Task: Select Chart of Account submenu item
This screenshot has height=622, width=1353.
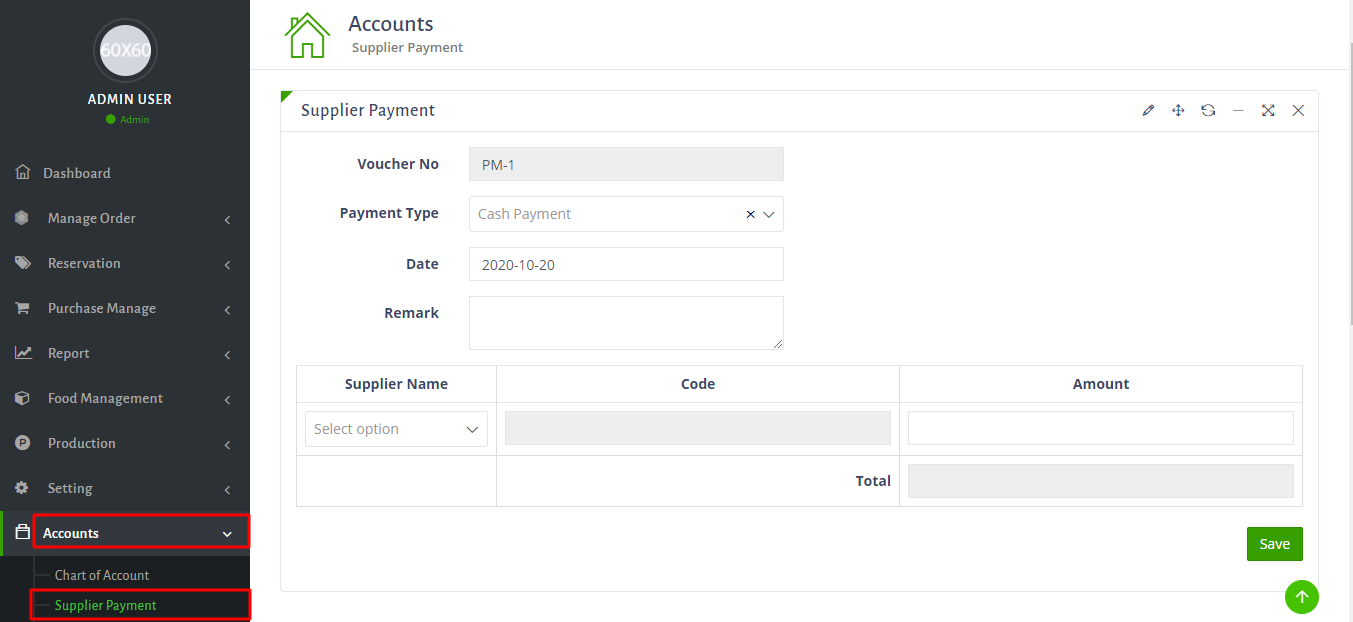Action: pos(102,575)
